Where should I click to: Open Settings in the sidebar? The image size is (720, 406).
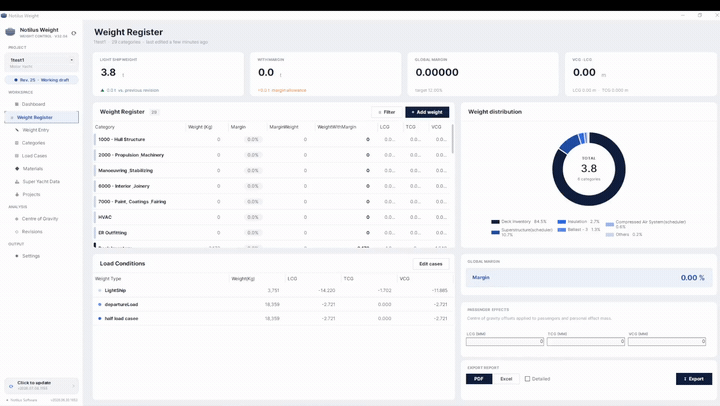31,256
